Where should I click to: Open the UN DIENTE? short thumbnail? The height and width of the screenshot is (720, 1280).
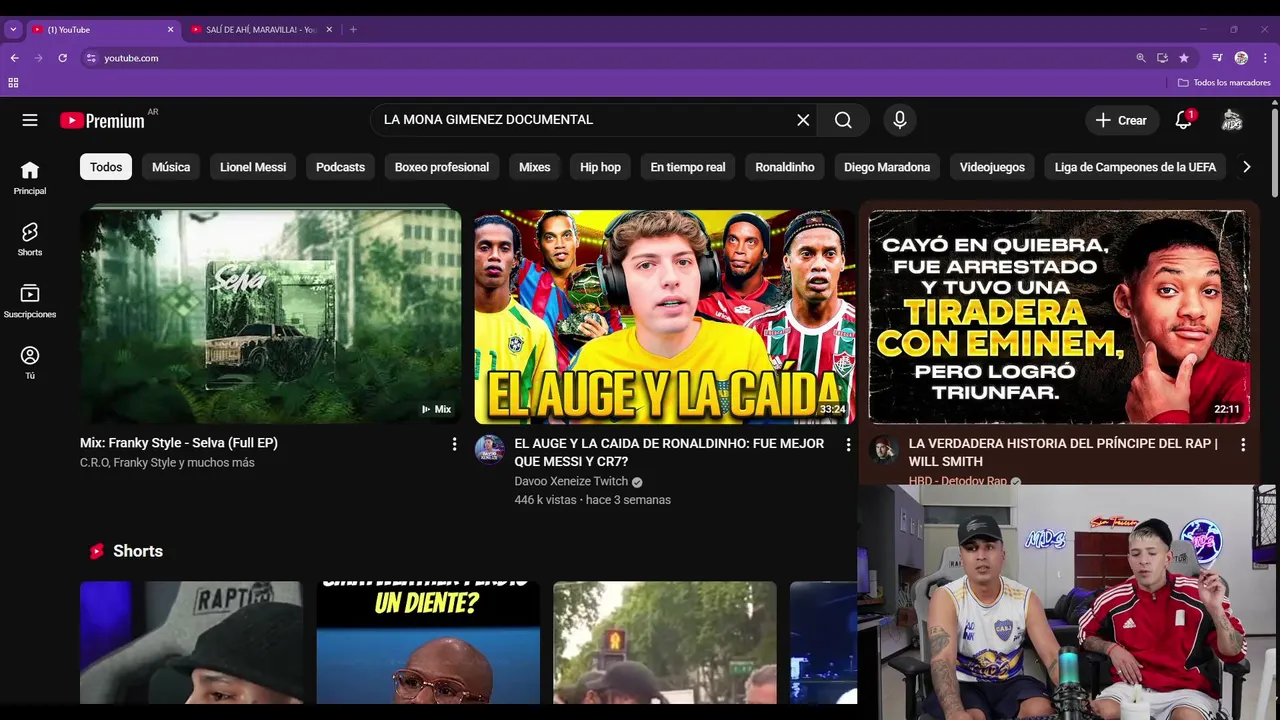pyautogui.click(x=428, y=643)
